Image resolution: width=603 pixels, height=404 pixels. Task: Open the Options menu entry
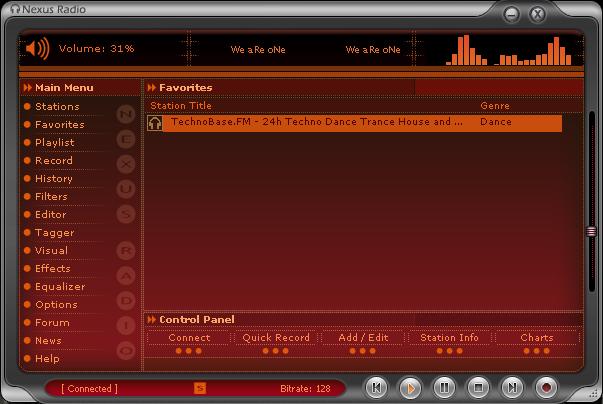click(x=56, y=304)
